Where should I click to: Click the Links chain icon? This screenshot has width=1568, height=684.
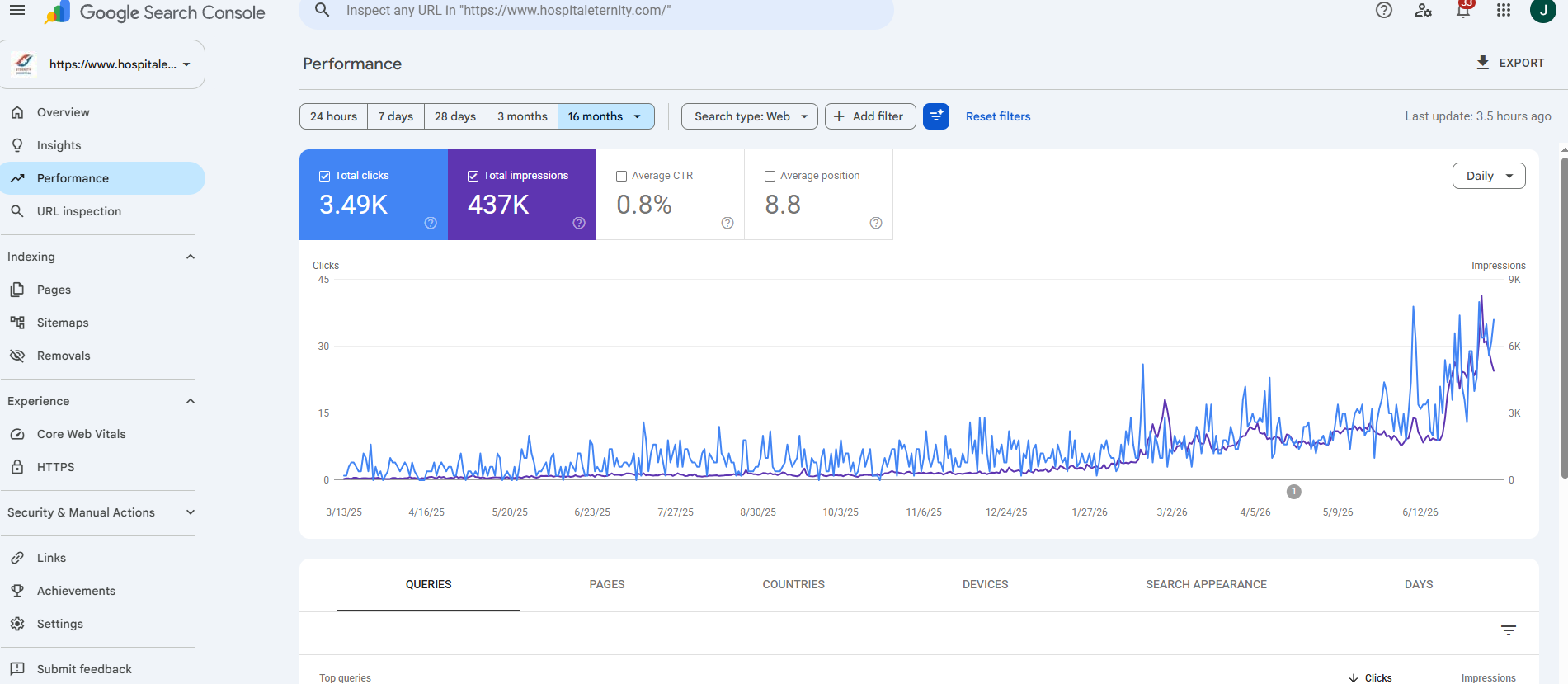point(17,558)
